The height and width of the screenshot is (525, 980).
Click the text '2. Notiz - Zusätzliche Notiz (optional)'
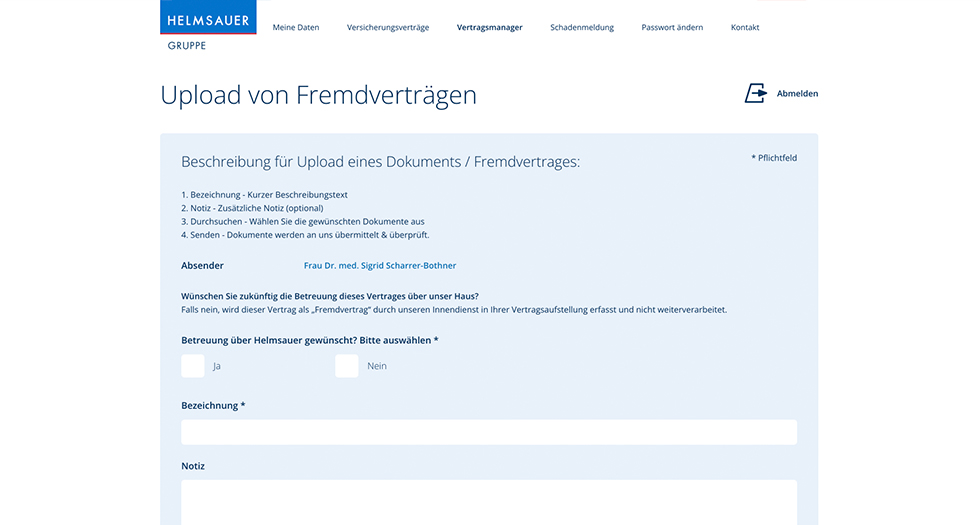(x=252, y=208)
